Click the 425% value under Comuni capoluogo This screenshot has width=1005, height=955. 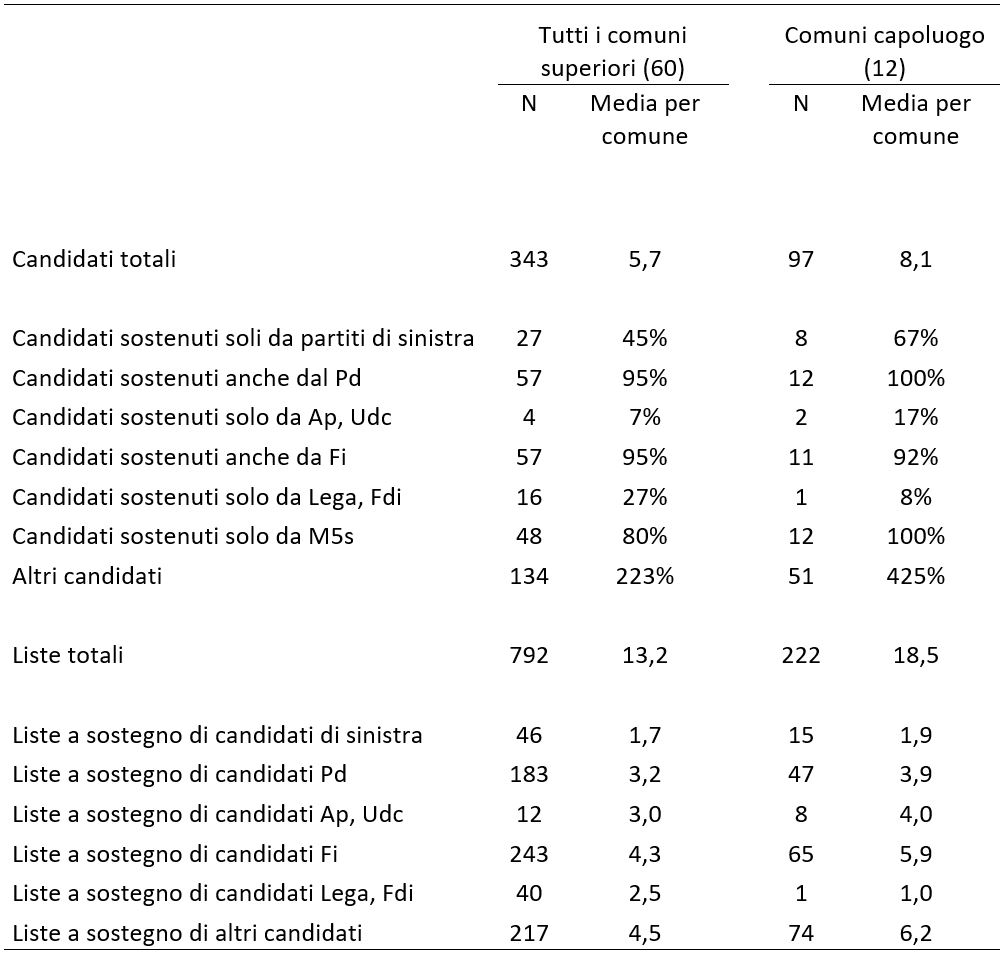point(916,576)
